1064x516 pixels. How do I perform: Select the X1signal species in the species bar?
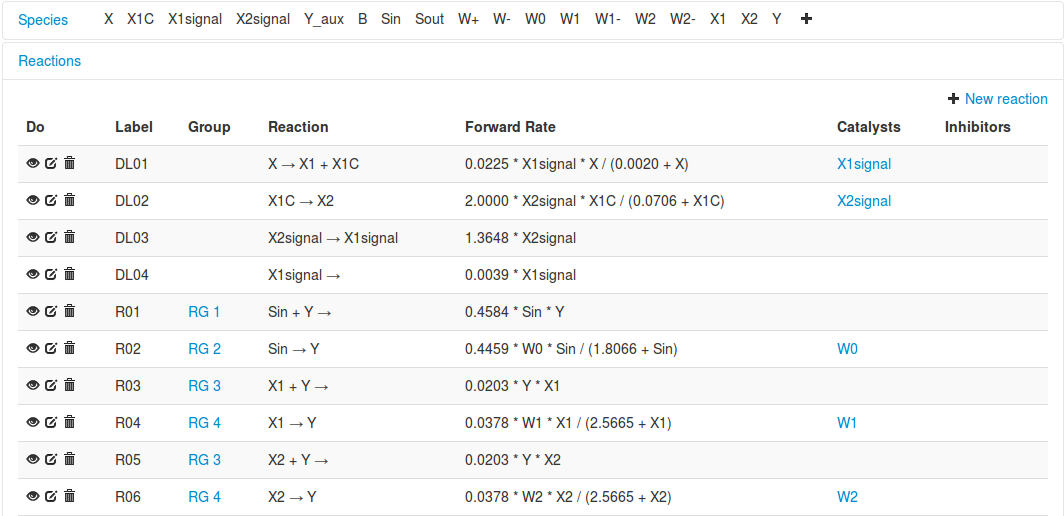coord(195,19)
